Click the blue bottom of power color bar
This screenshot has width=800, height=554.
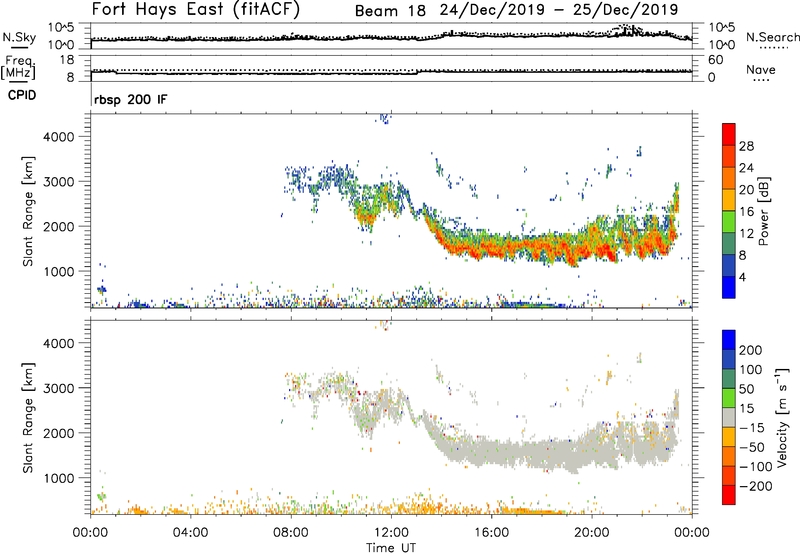729,287
